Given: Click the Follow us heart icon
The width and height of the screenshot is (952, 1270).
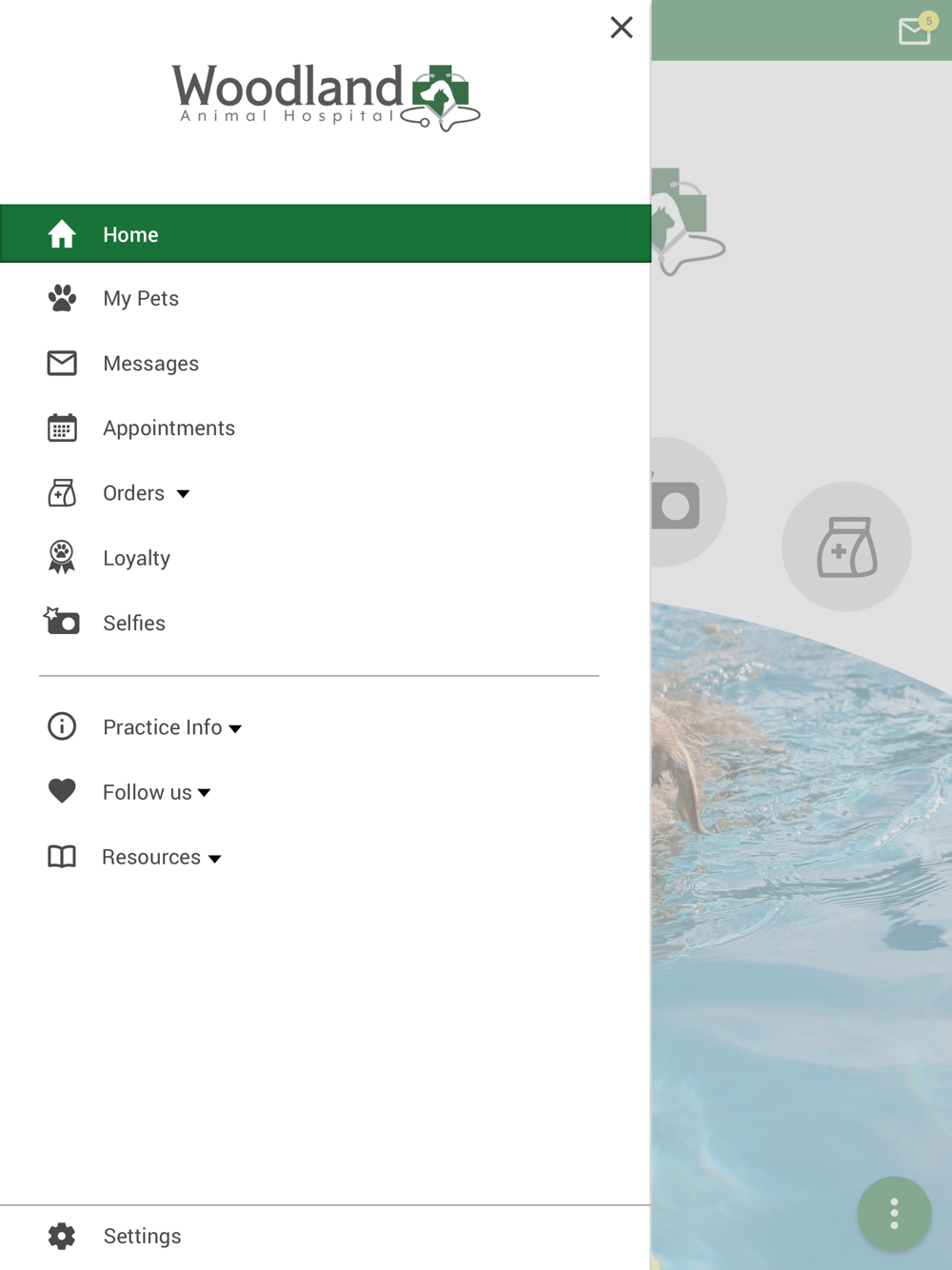Looking at the screenshot, I should [x=62, y=791].
